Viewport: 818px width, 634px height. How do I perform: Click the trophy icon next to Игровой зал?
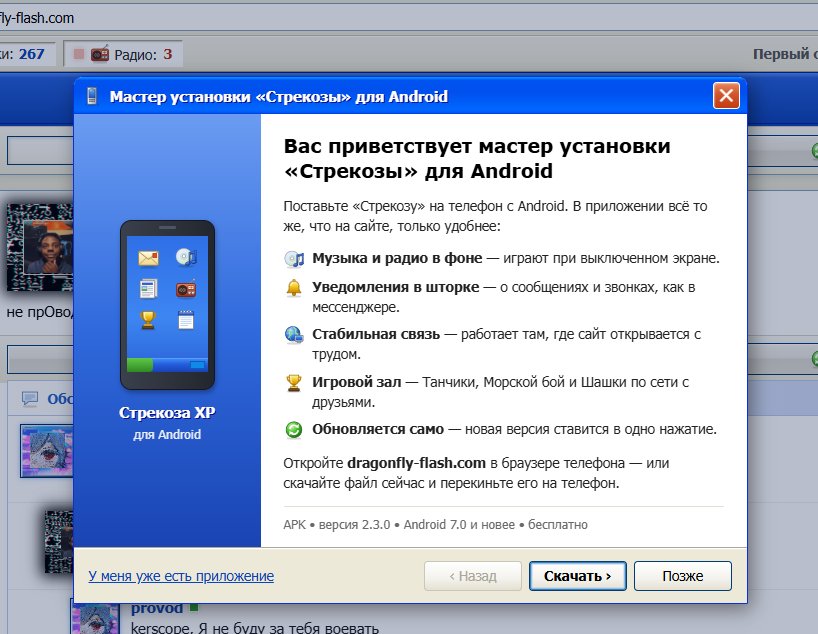click(294, 382)
